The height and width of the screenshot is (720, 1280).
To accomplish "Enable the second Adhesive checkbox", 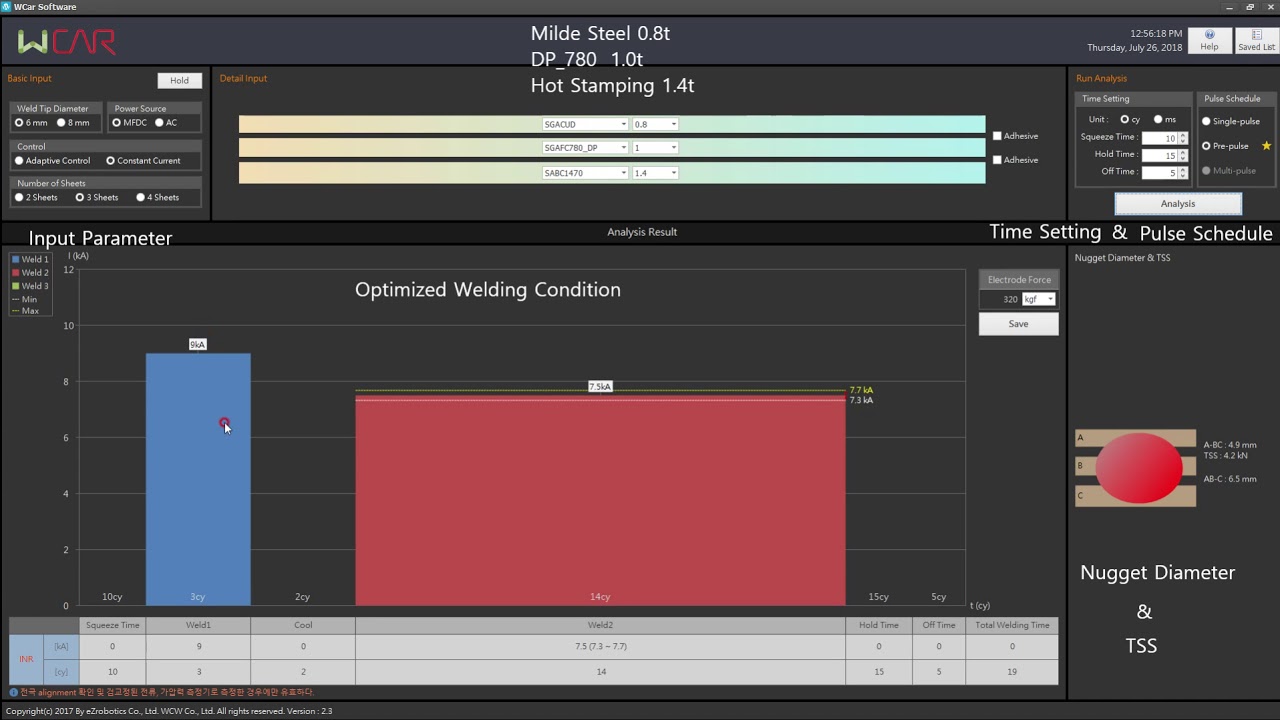I will [997, 160].
